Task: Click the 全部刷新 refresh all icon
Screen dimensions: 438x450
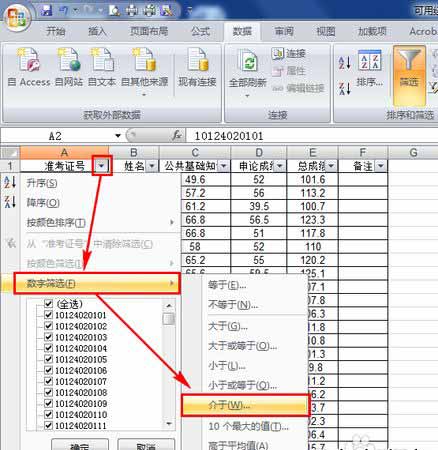Action: coord(247,61)
